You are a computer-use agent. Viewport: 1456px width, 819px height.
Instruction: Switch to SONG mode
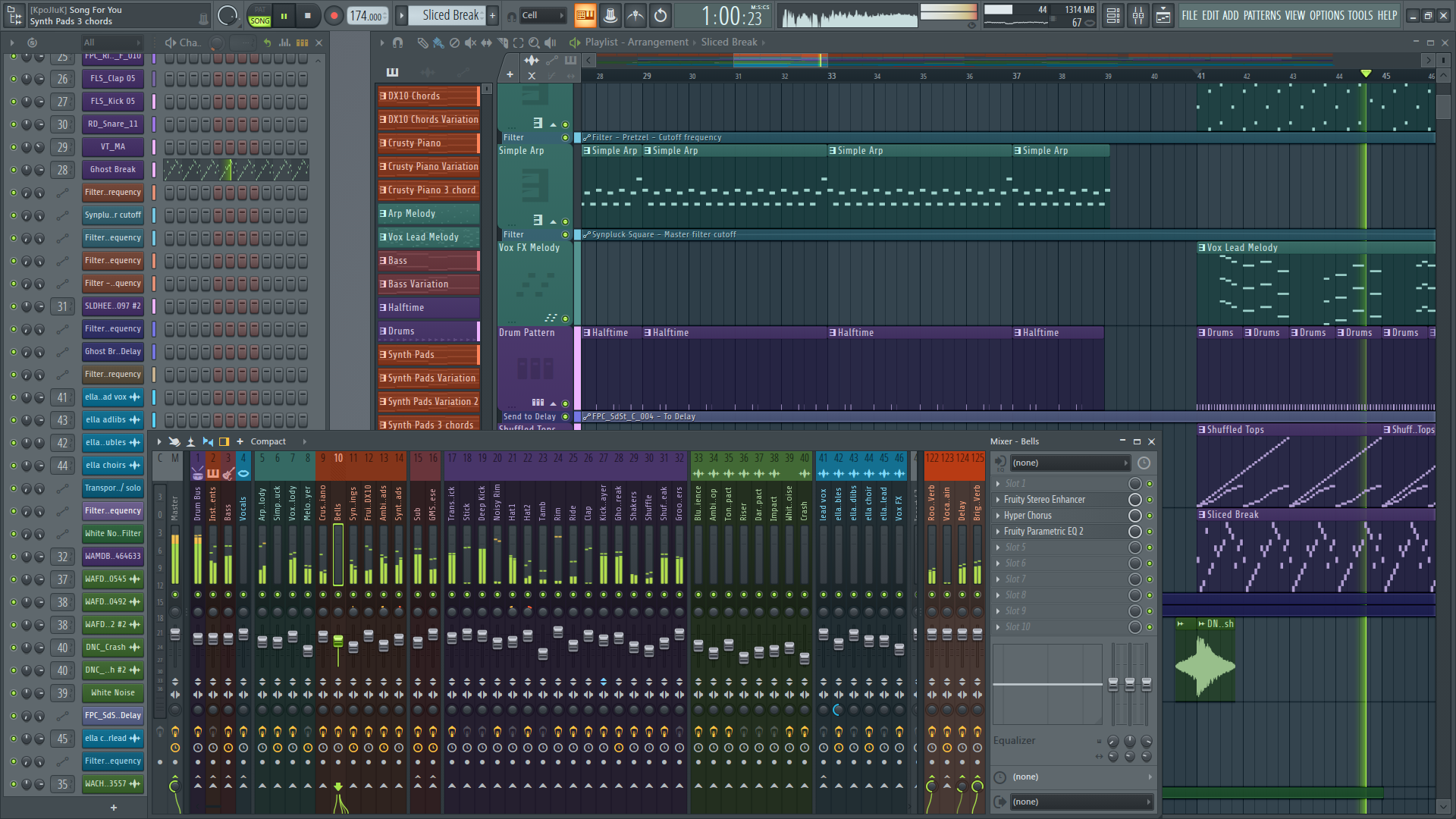click(260, 20)
